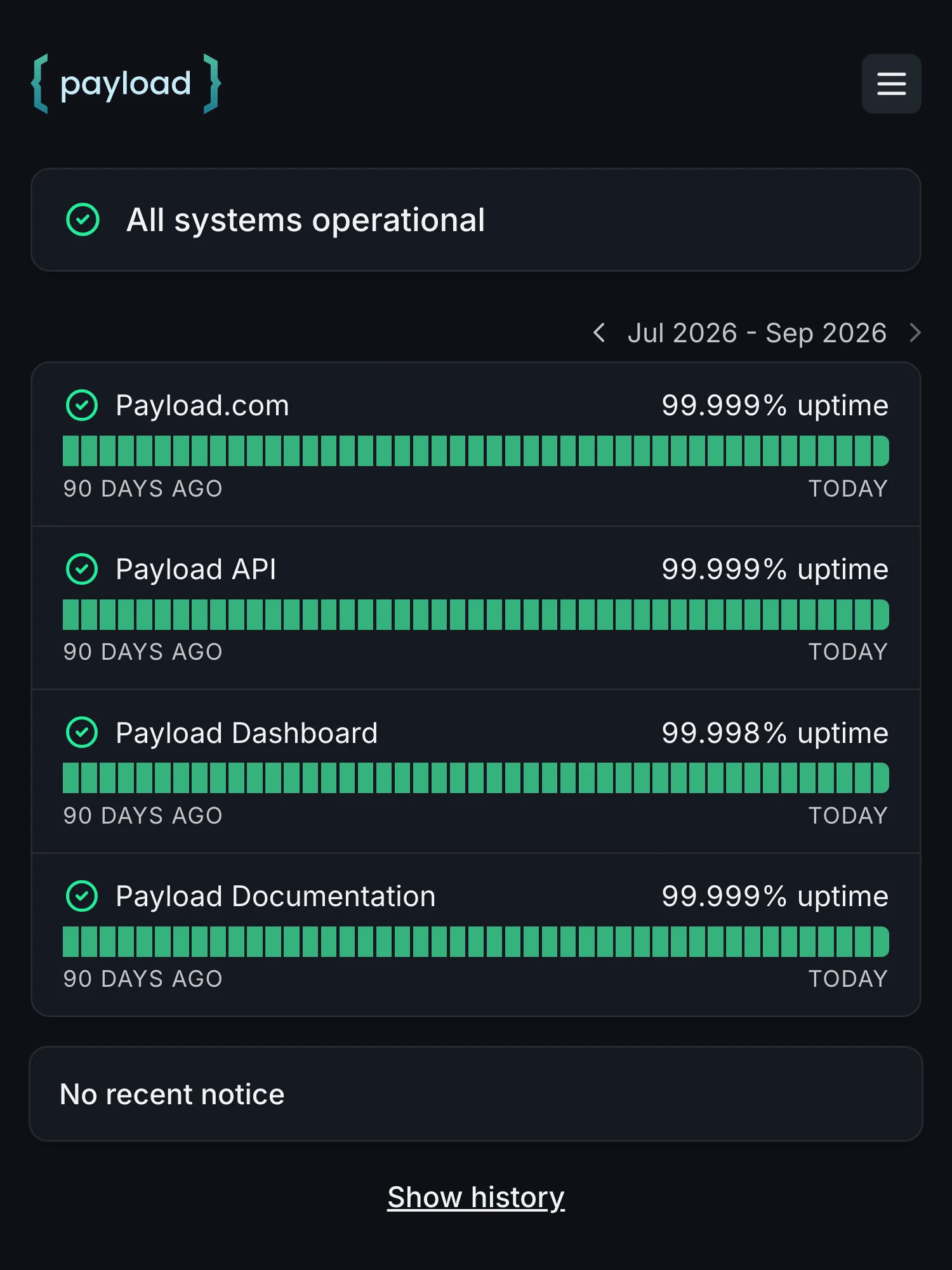Select the Payload API service name

(196, 569)
